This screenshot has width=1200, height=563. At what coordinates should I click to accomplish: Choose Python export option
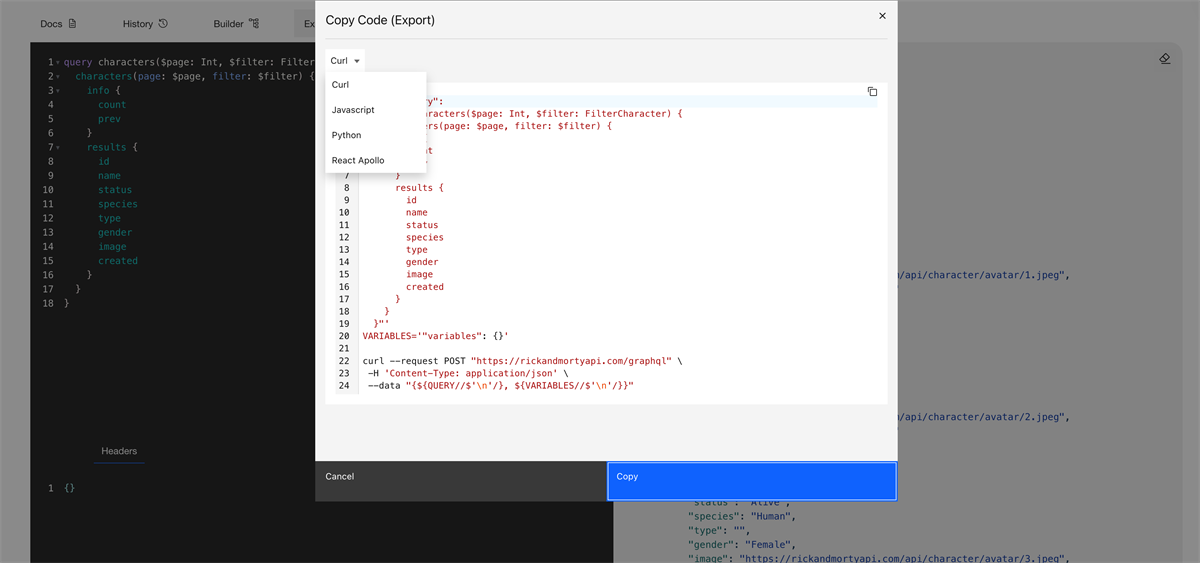347,135
